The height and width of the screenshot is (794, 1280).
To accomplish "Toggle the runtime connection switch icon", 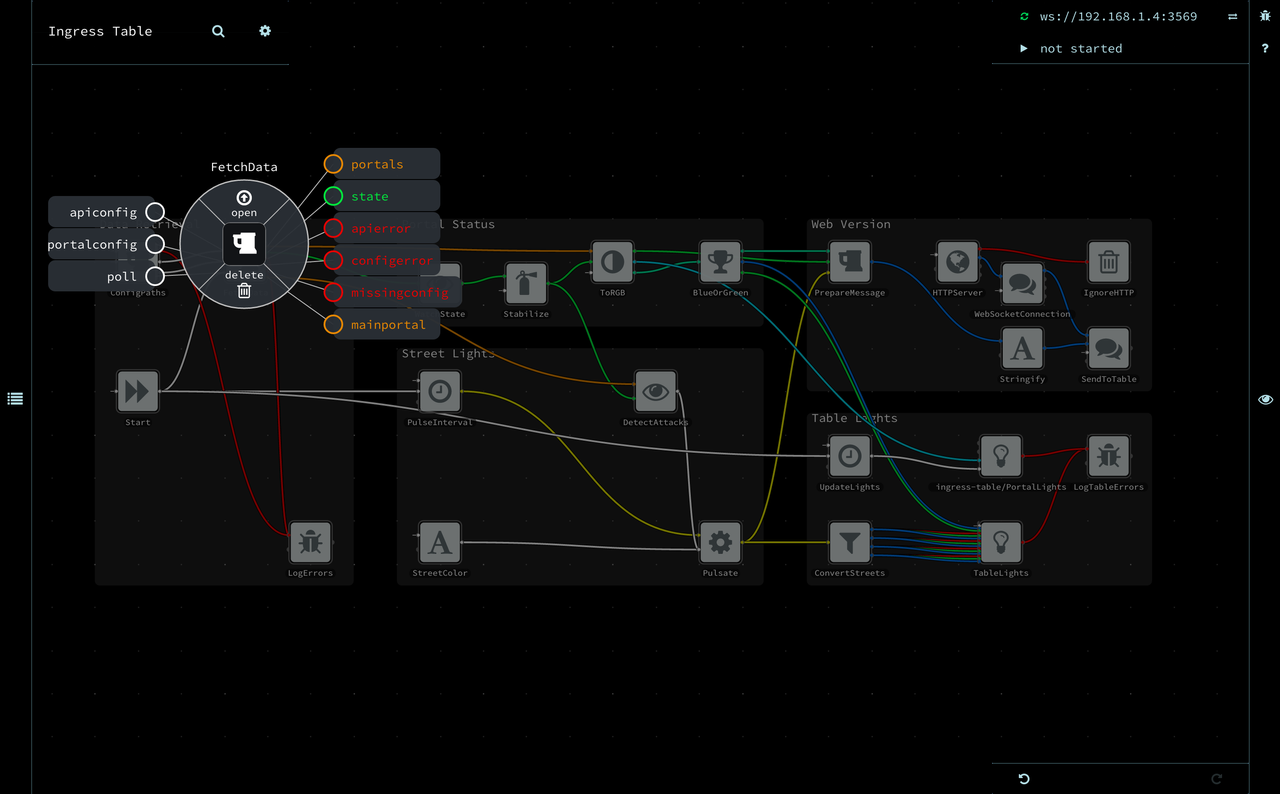I will 1232,17.
